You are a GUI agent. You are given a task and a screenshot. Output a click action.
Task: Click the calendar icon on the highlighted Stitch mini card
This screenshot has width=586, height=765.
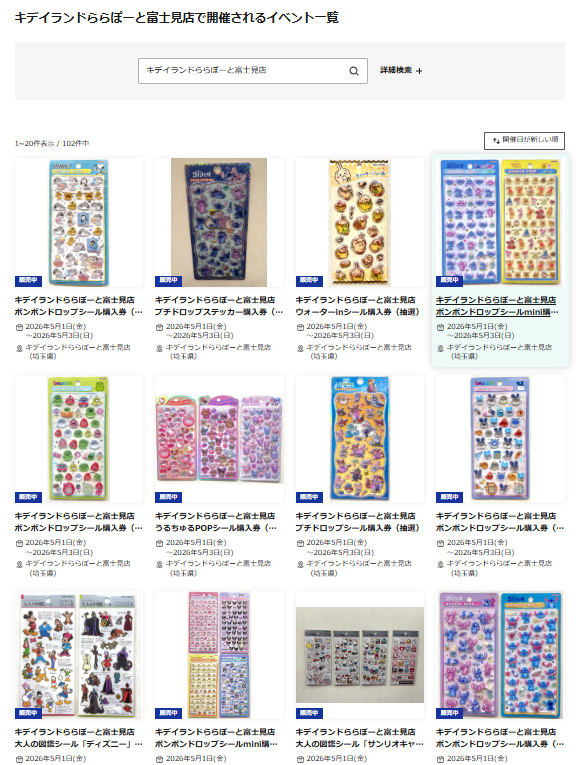(x=440, y=327)
